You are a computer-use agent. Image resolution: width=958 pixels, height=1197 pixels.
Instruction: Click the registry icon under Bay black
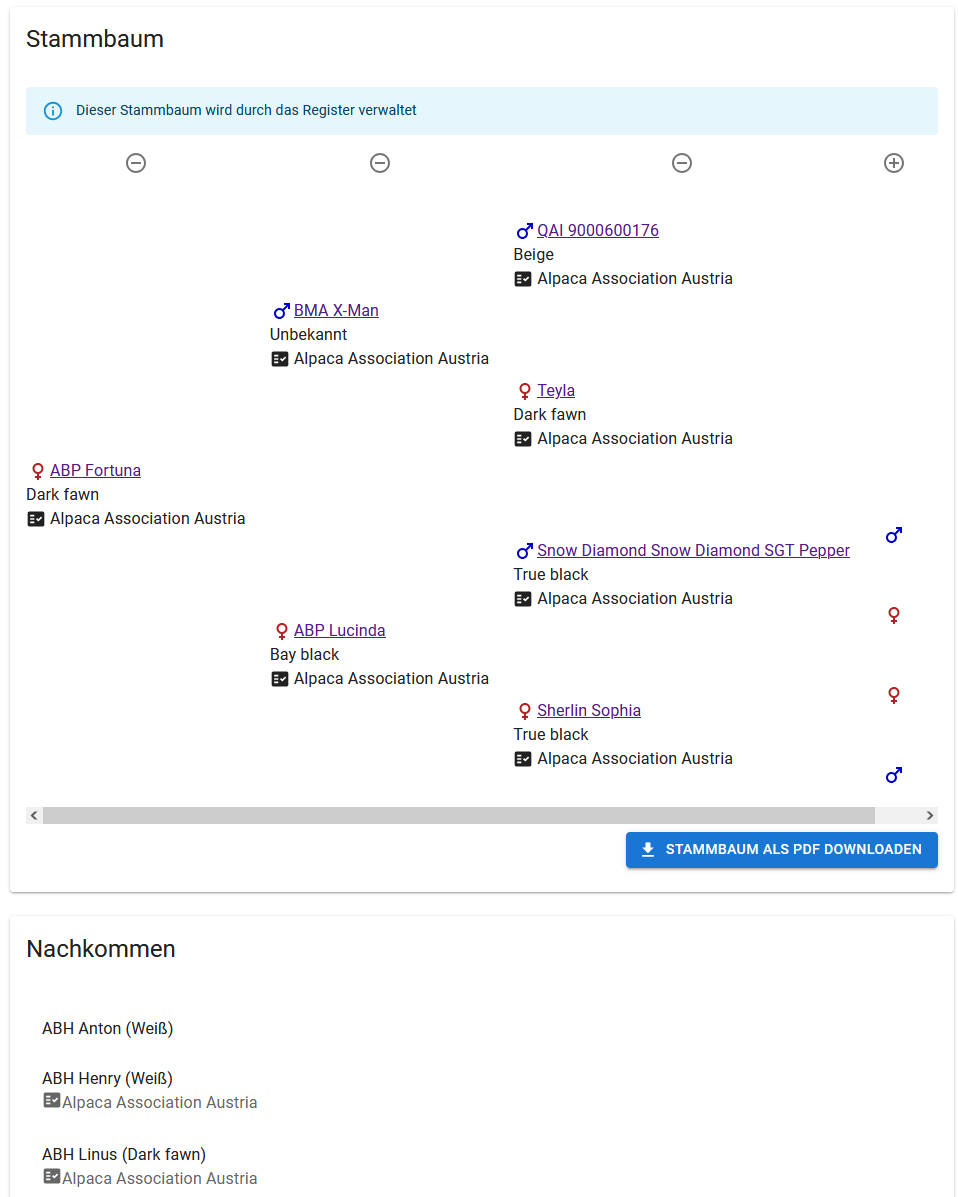coord(279,679)
